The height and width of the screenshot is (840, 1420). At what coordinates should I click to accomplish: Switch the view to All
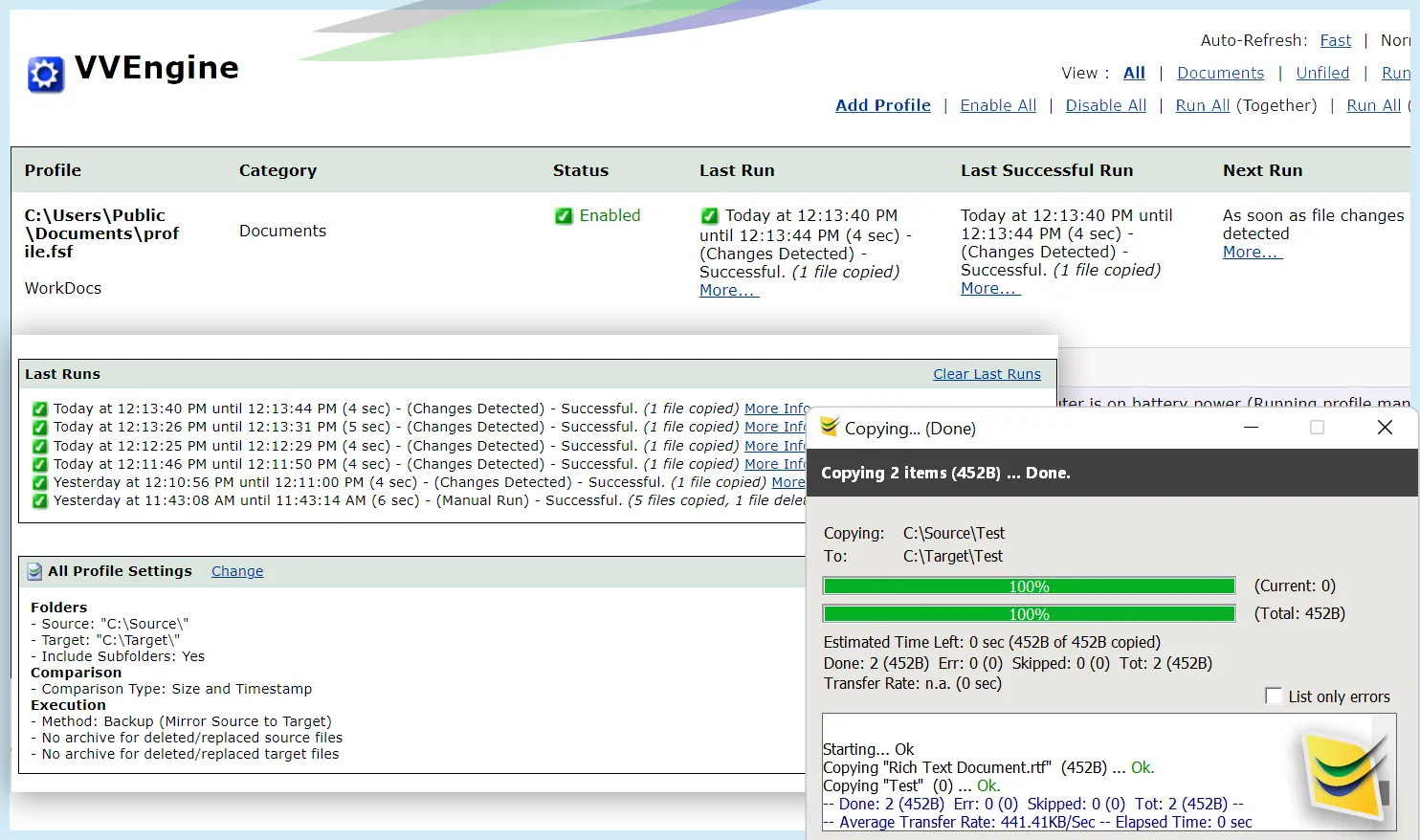(1134, 73)
